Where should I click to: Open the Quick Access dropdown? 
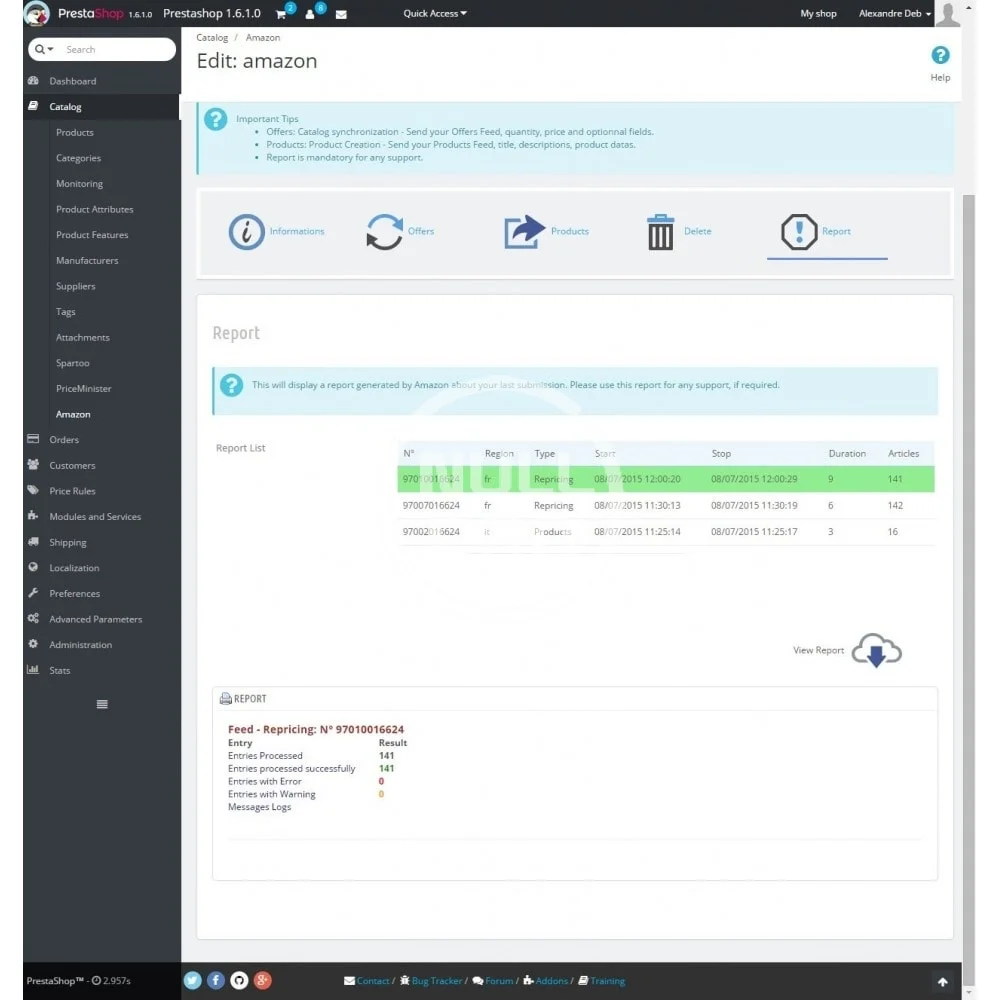point(435,14)
